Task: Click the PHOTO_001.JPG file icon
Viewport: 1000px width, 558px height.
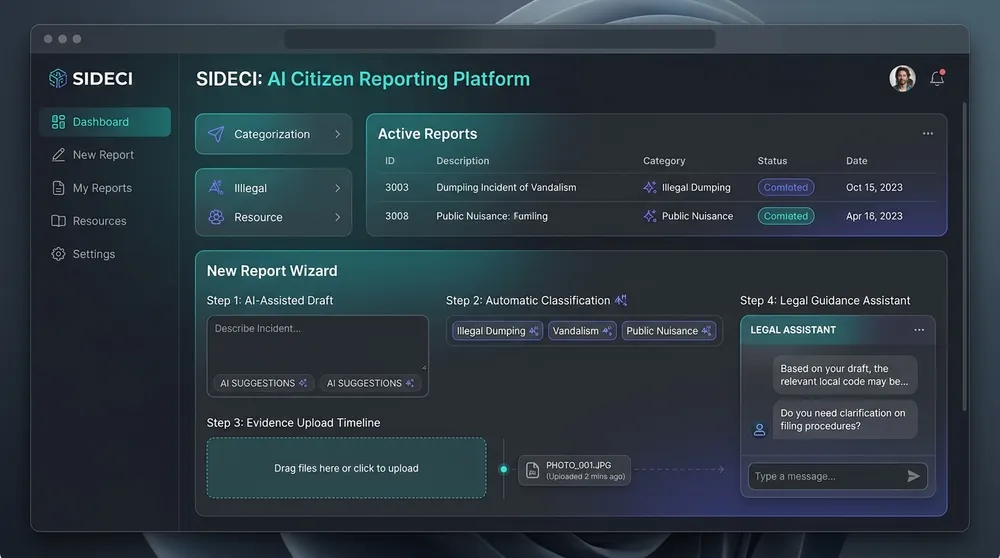Action: coord(532,471)
